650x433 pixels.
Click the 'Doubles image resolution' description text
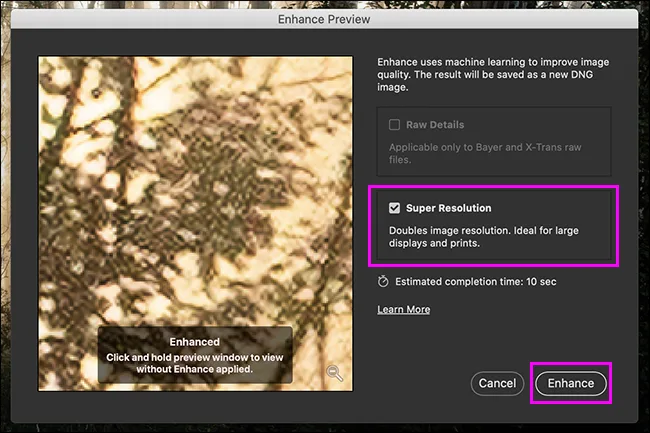pos(485,236)
